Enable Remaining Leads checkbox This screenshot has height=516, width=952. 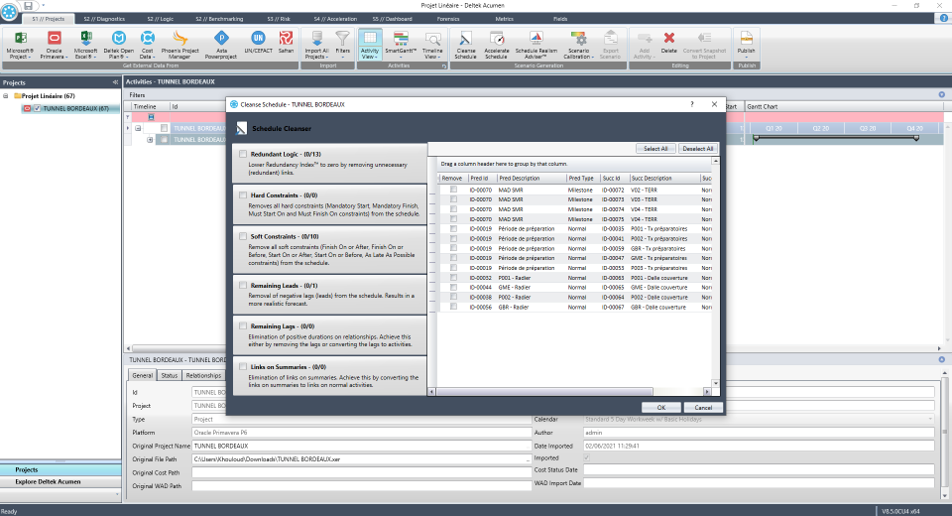click(x=243, y=285)
